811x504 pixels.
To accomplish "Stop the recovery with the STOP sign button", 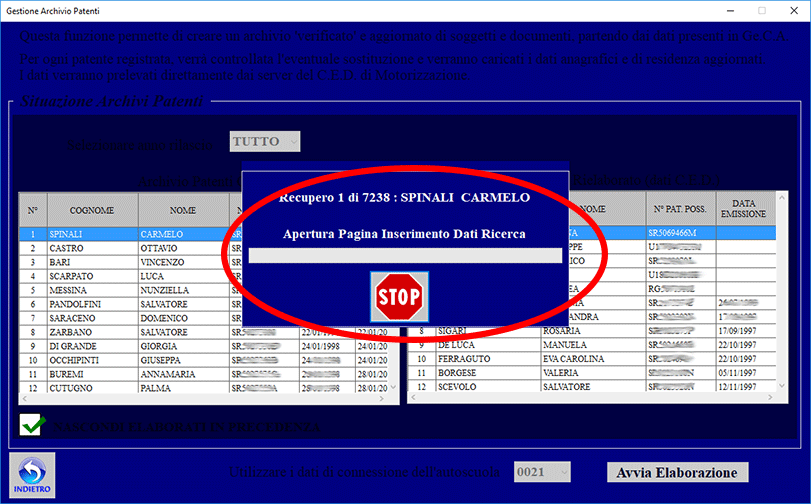I will 399,297.
